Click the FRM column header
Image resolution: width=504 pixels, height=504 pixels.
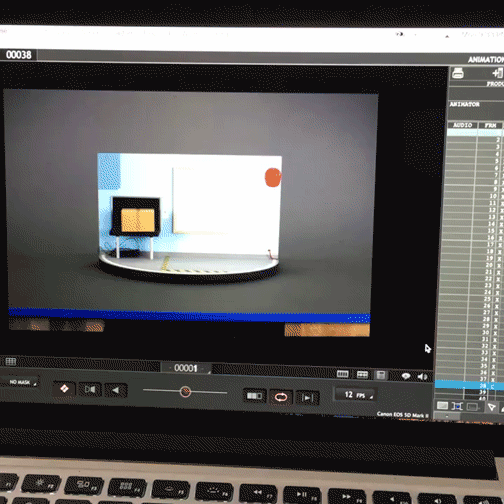(490, 125)
